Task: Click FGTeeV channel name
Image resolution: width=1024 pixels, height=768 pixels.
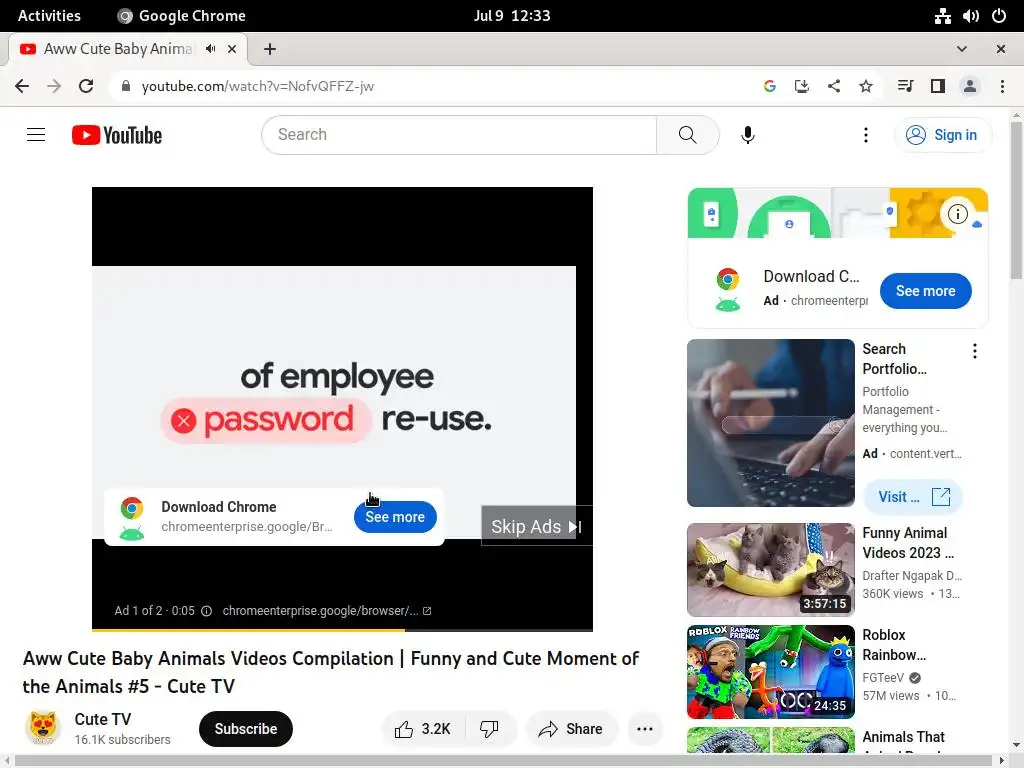Action: pyautogui.click(x=883, y=678)
